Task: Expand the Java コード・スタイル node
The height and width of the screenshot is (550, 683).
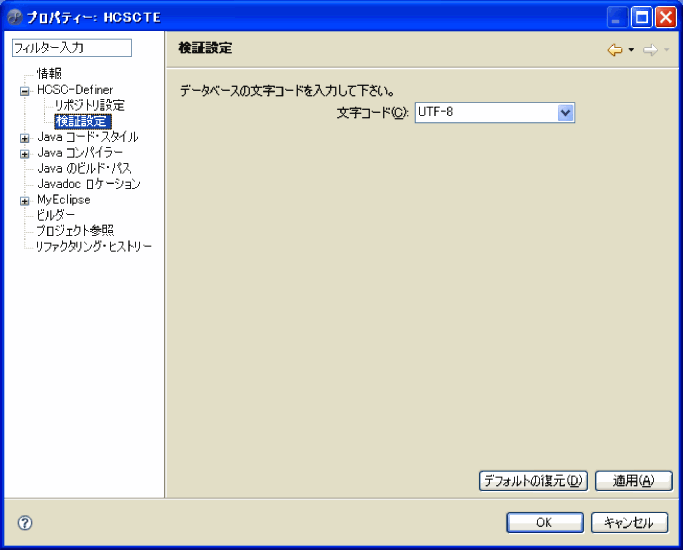Action: (x=24, y=138)
